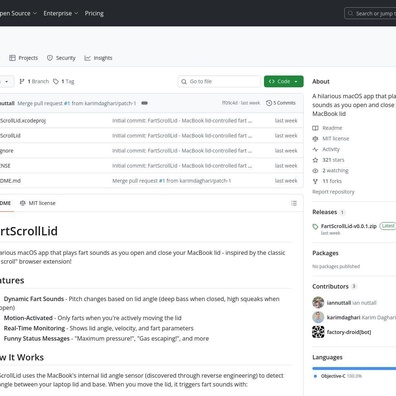The width and height of the screenshot is (396, 396).
Task: Open Merge pull request message for README.md
Action: point(171,181)
